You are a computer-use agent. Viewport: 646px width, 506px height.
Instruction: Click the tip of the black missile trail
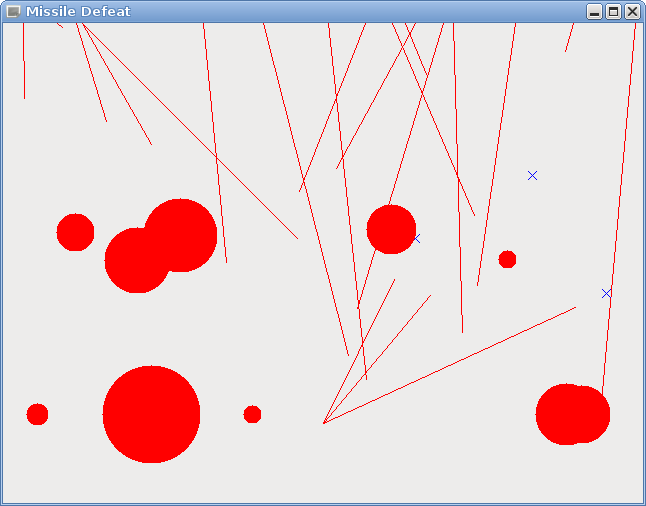(x=298, y=239)
